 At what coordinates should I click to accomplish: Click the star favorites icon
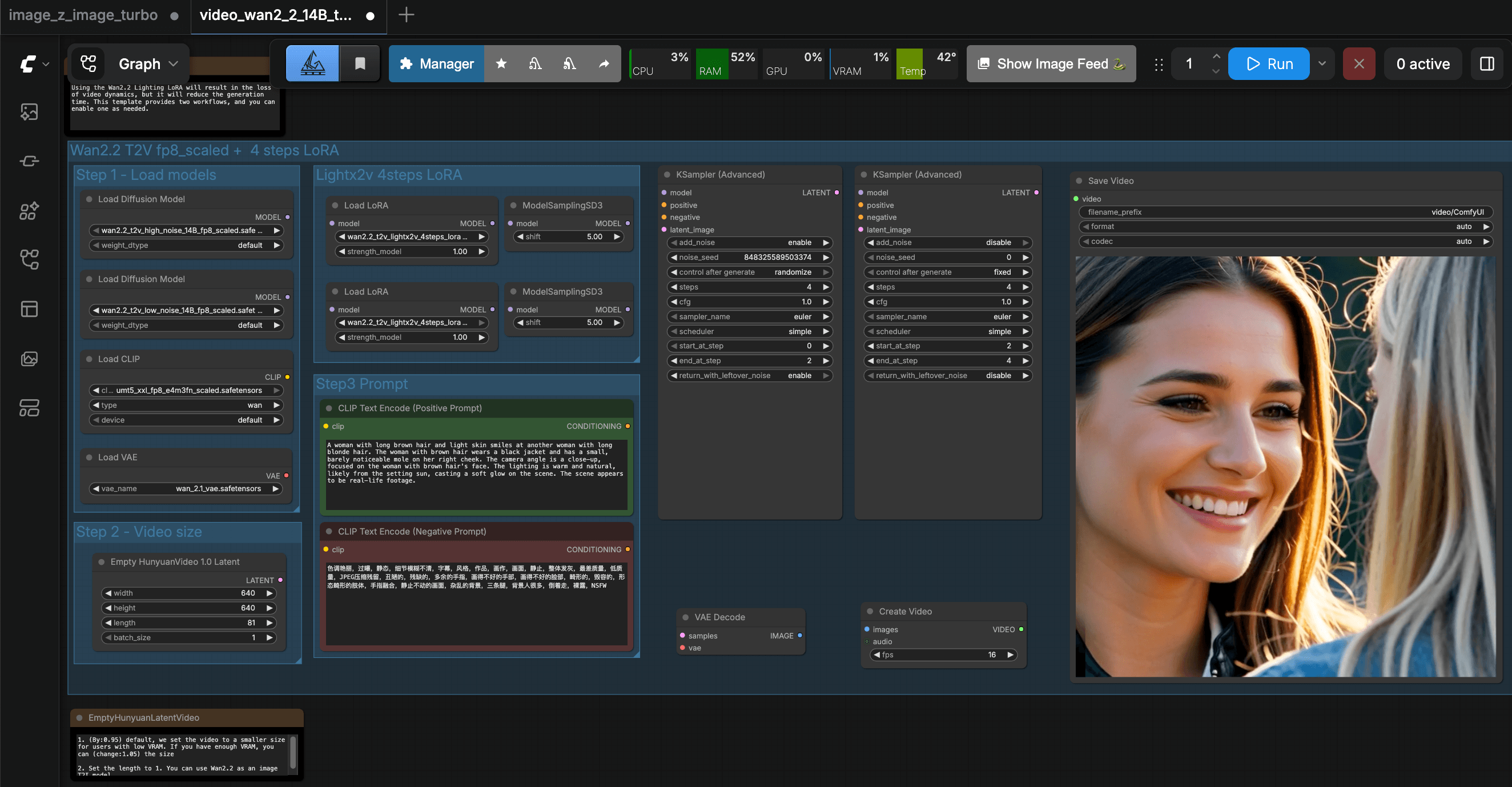pyautogui.click(x=501, y=63)
